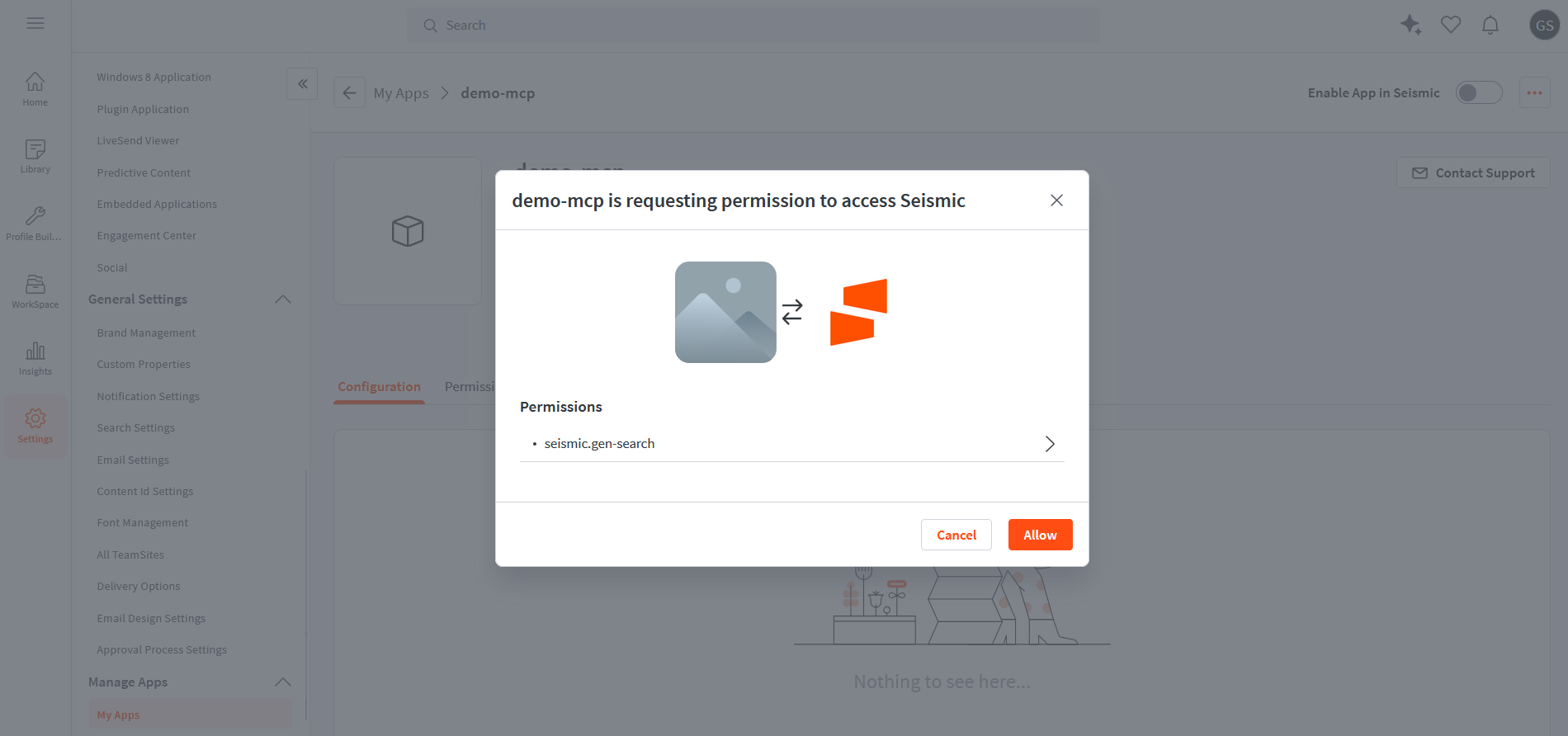Open Social settings
This screenshot has height=736, width=1568.
pos(112,267)
